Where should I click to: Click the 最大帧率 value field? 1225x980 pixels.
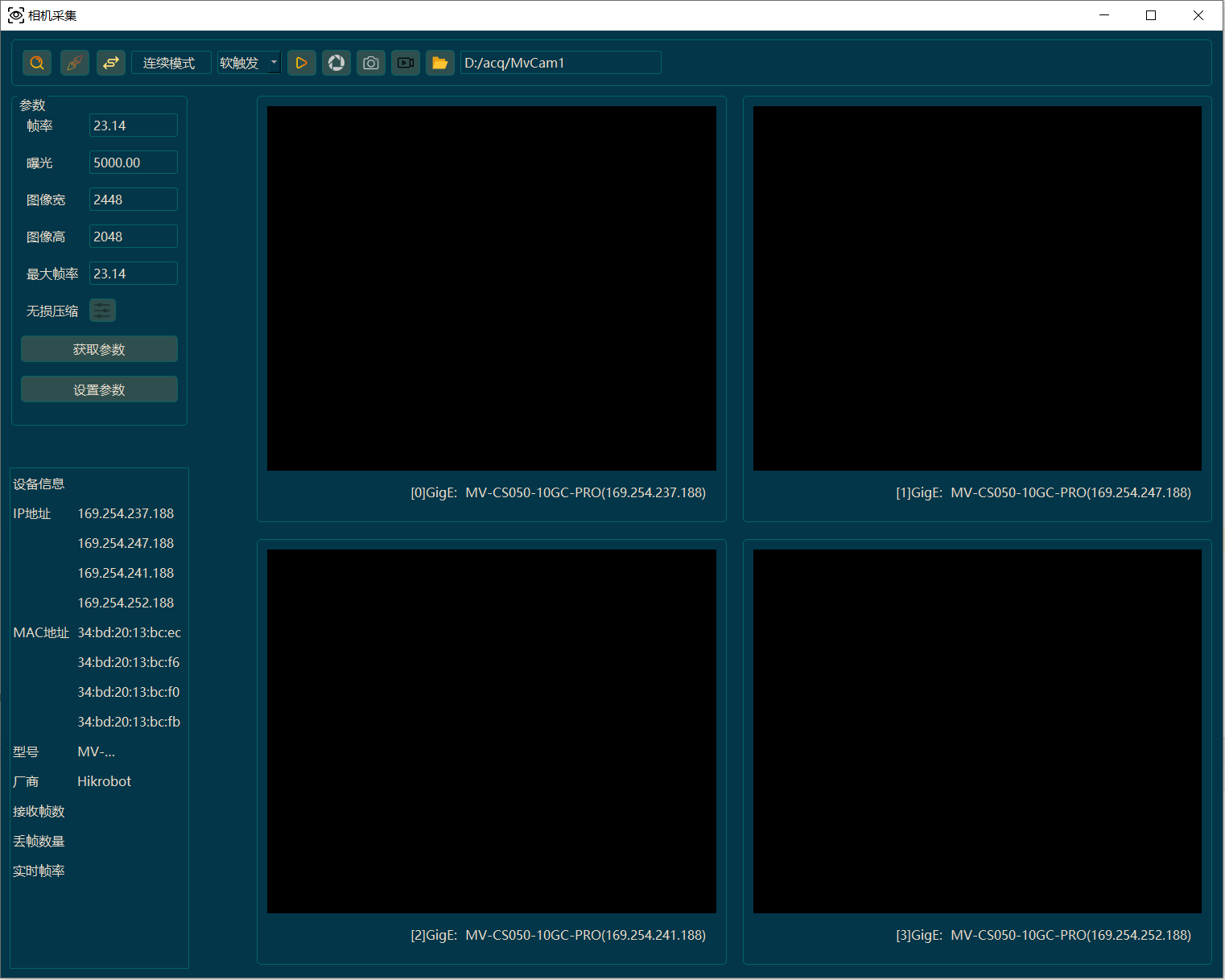[x=134, y=274]
